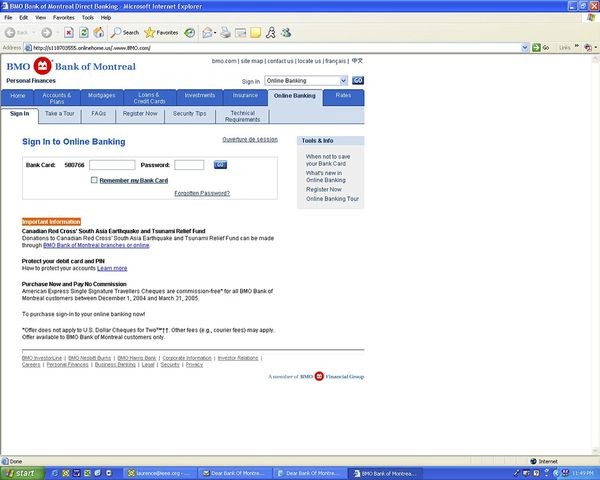Open the Discuss yellow note icon

tap(255, 33)
